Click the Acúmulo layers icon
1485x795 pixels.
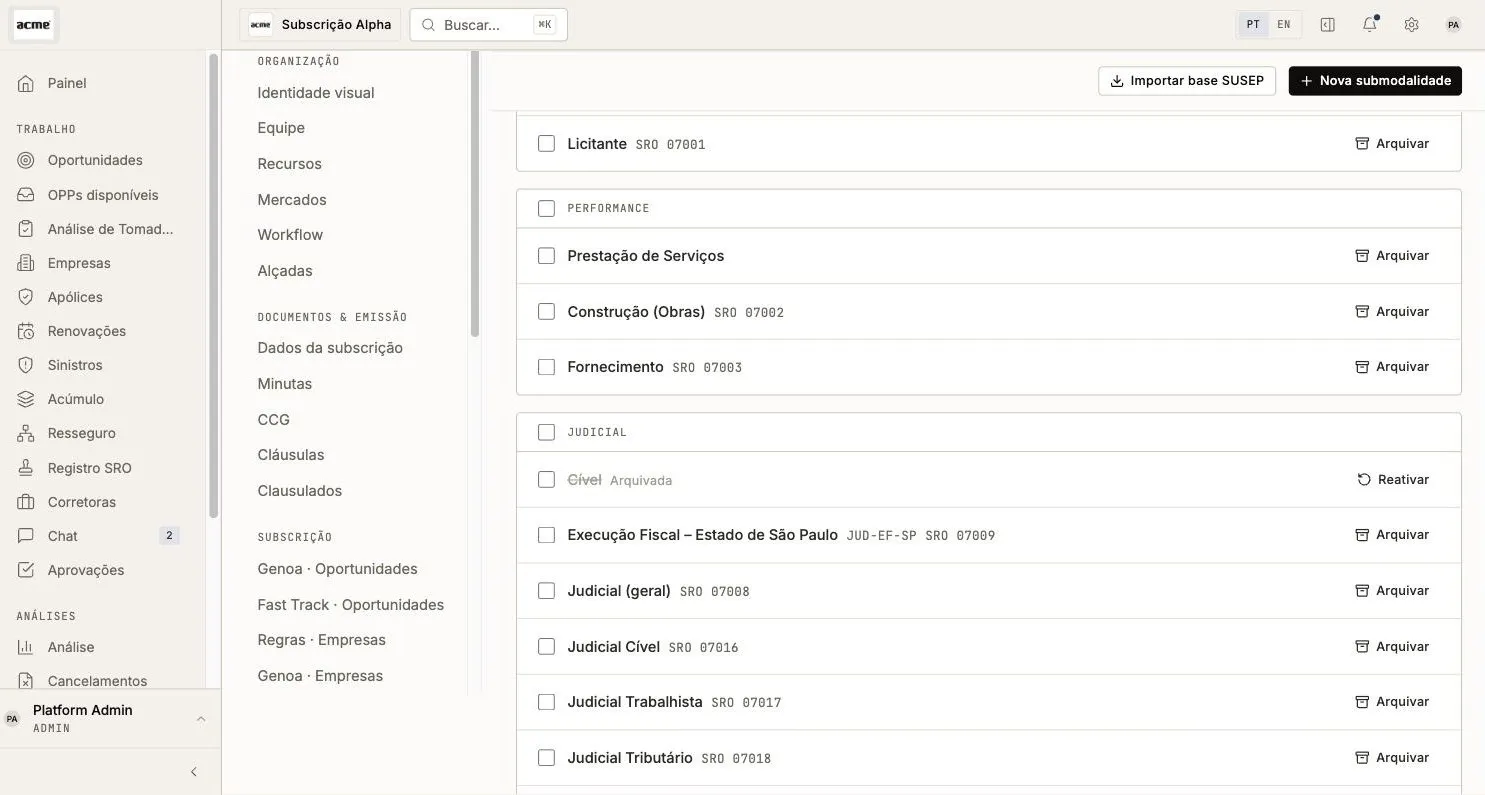(x=27, y=399)
